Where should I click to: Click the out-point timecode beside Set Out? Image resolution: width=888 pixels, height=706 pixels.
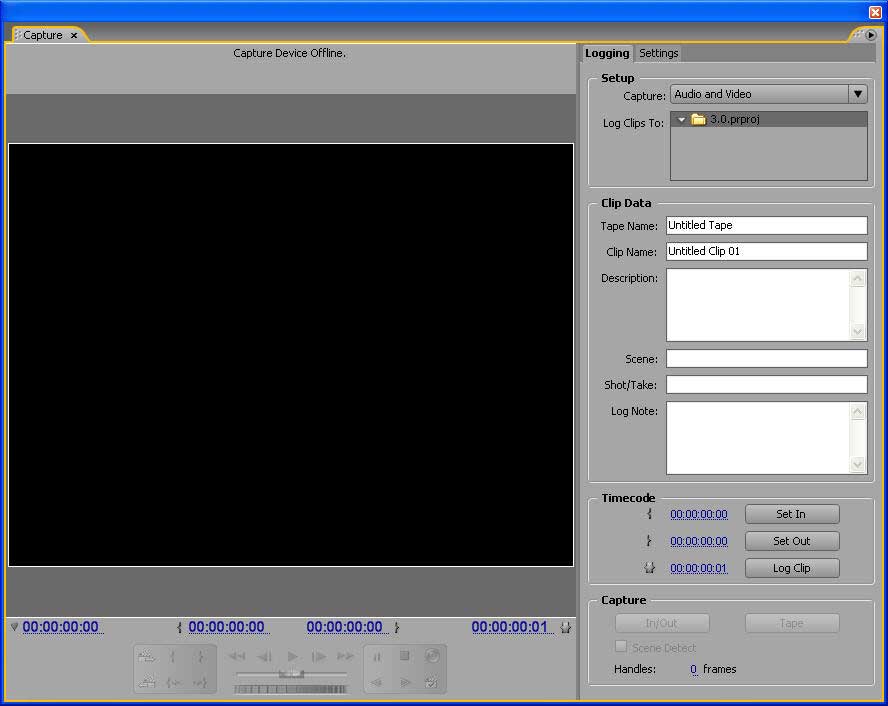[699, 541]
